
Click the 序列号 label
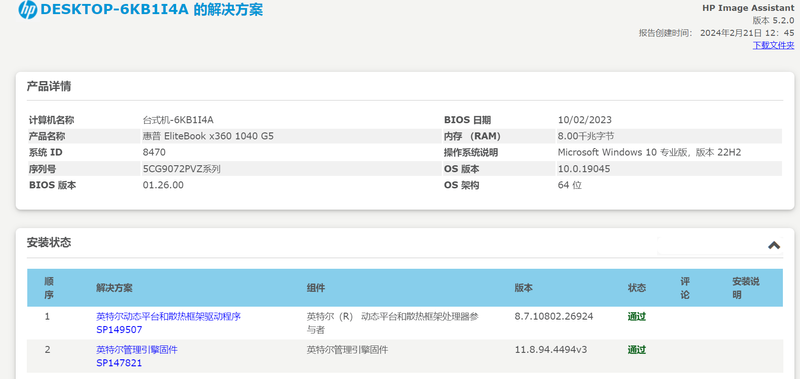[42, 169]
